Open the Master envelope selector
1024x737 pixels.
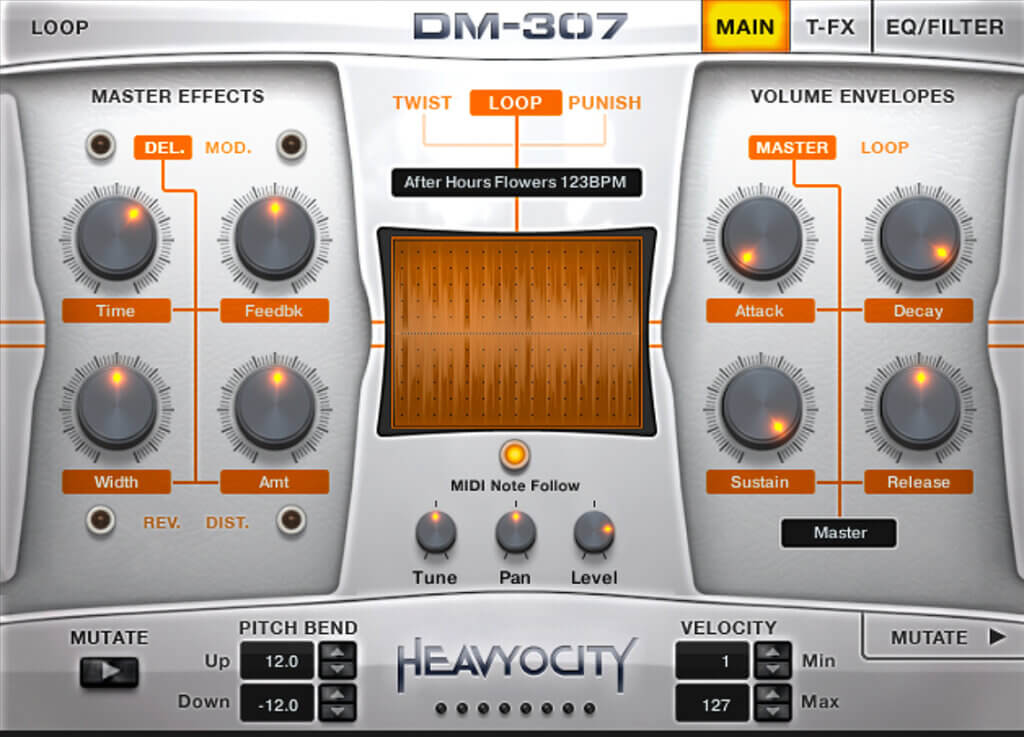pyautogui.click(x=838, y=533)
